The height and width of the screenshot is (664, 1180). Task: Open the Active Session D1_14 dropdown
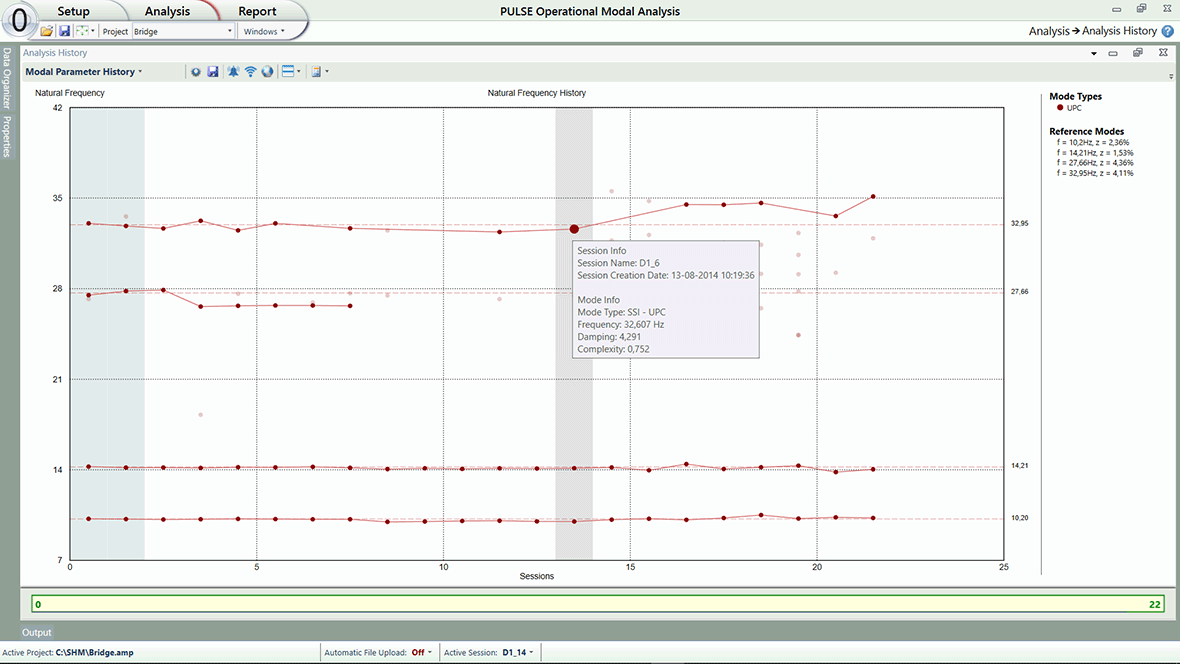coord(518,653)
